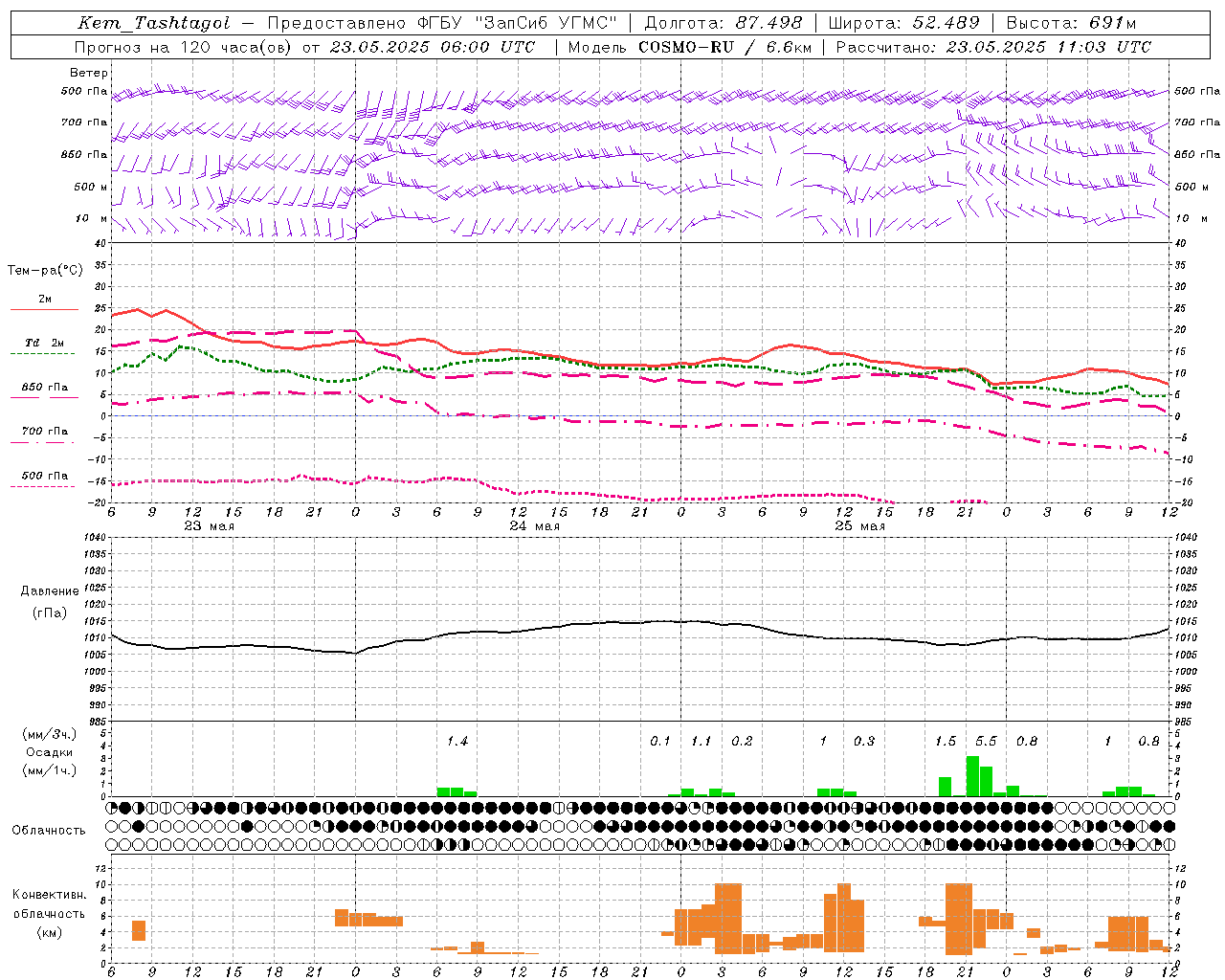Click the black pressure curve line
This screenshot has width=1225, height=980.
point(639,622)
